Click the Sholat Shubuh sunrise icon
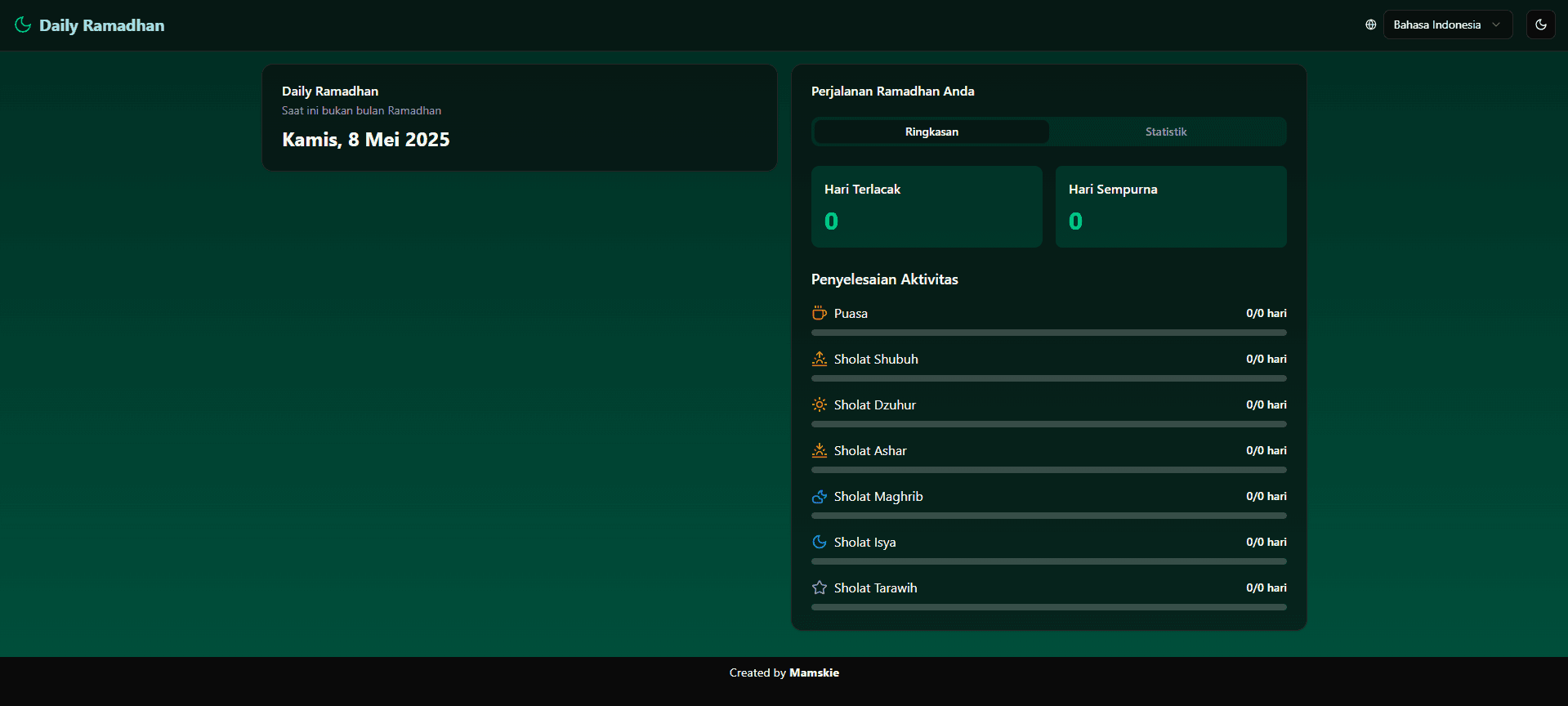 coord(819,359)
